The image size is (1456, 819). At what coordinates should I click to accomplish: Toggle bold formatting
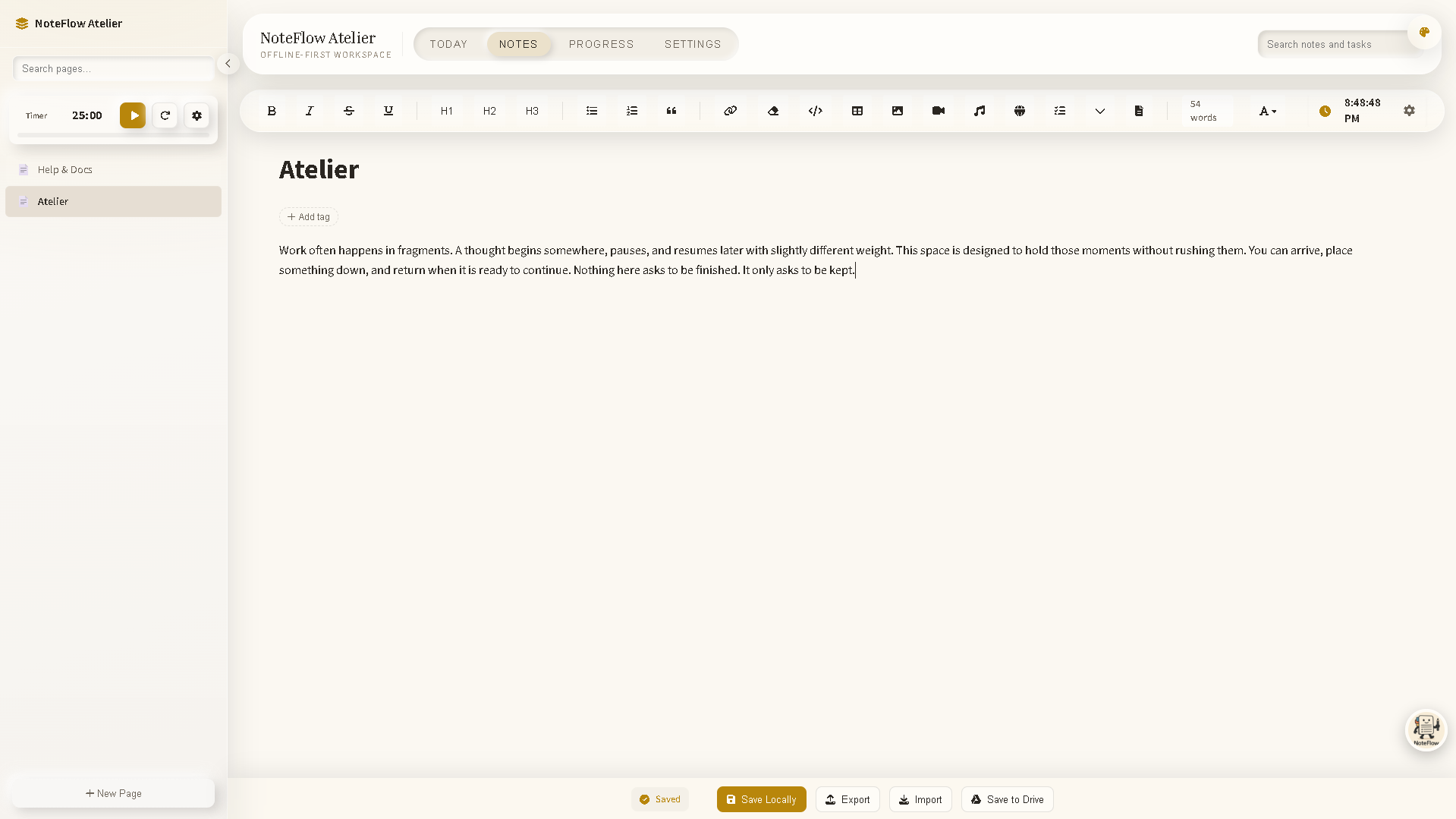pyautogui.click(x=272, y=111)
